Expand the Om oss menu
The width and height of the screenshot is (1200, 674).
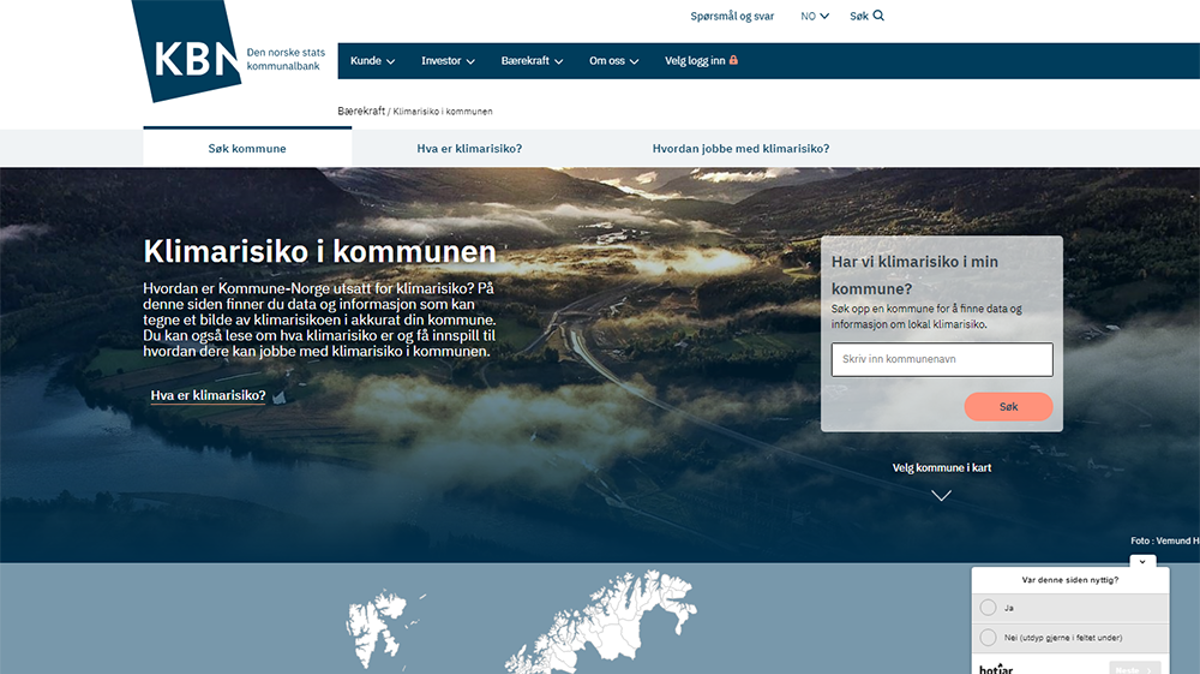point(610,60)
